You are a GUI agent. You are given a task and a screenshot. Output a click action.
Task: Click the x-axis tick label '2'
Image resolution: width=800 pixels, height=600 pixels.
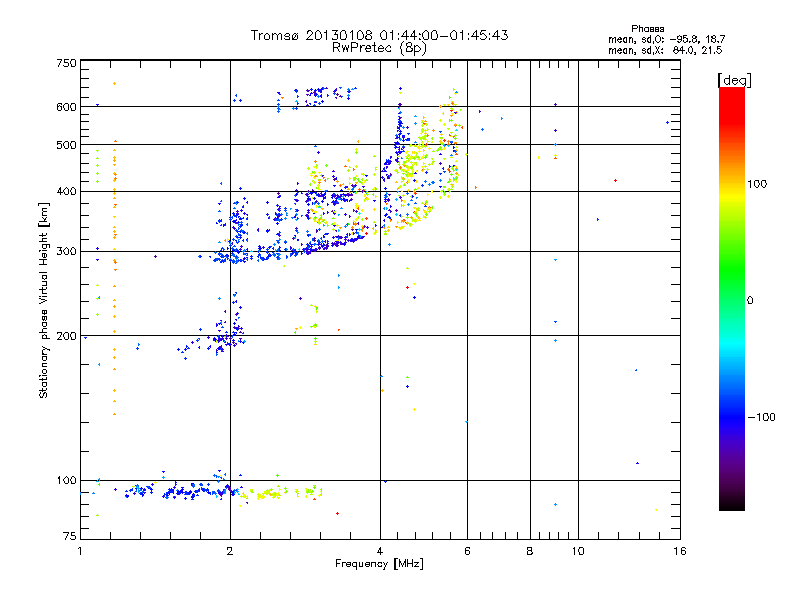point(230,551)
